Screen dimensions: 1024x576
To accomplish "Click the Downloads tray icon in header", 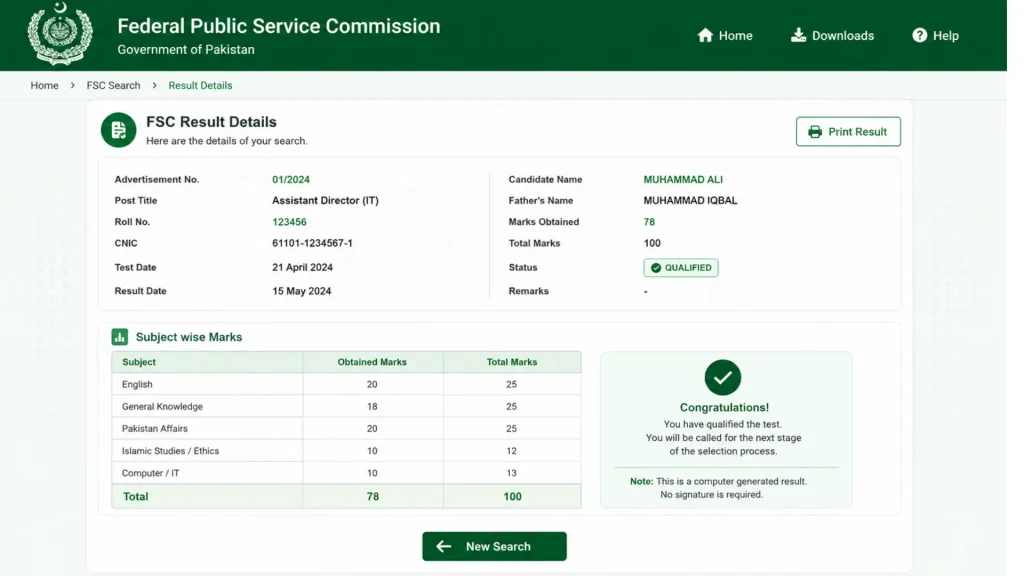I will (798, 35).
